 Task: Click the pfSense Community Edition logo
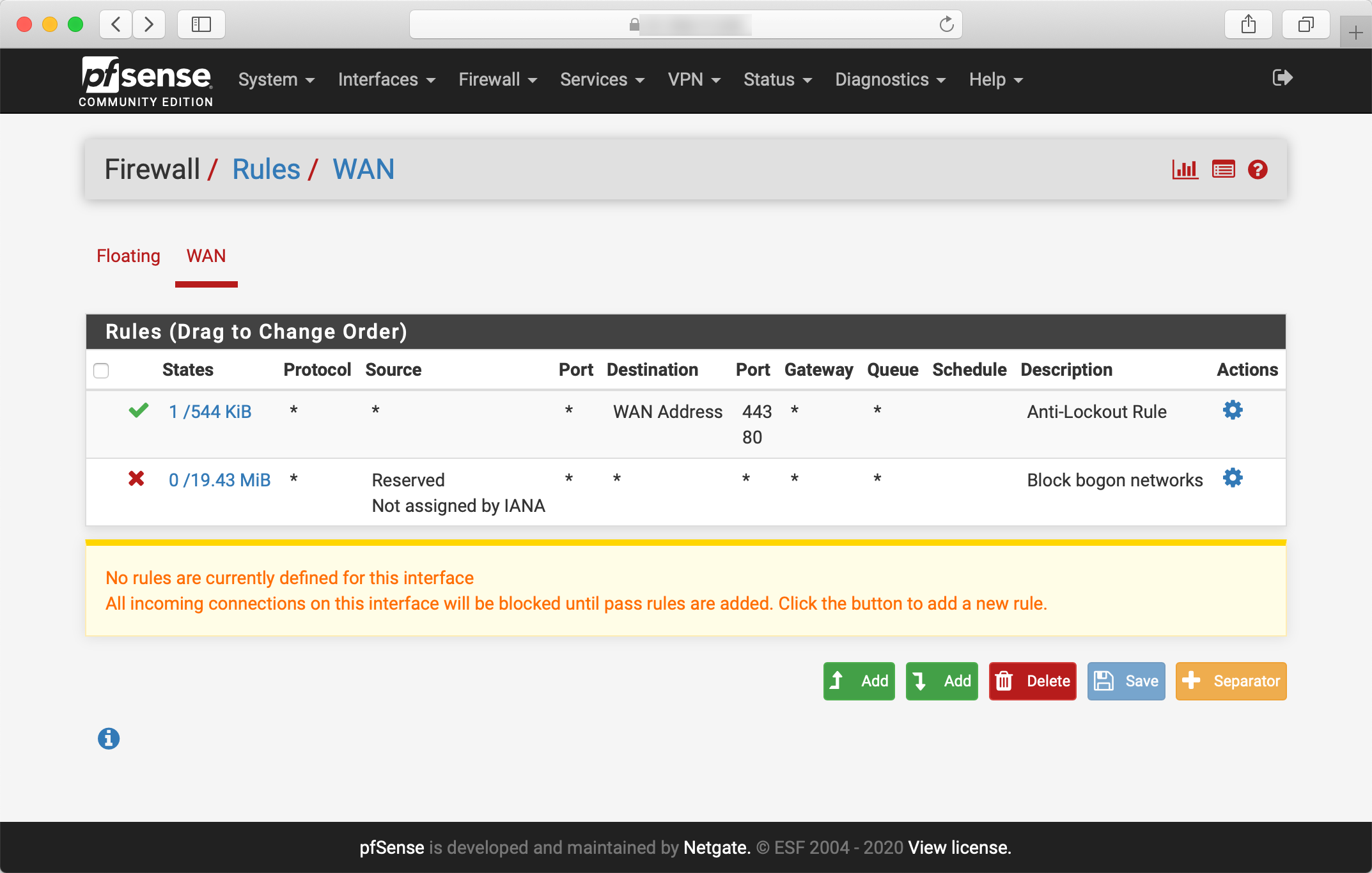coord(146,81)
